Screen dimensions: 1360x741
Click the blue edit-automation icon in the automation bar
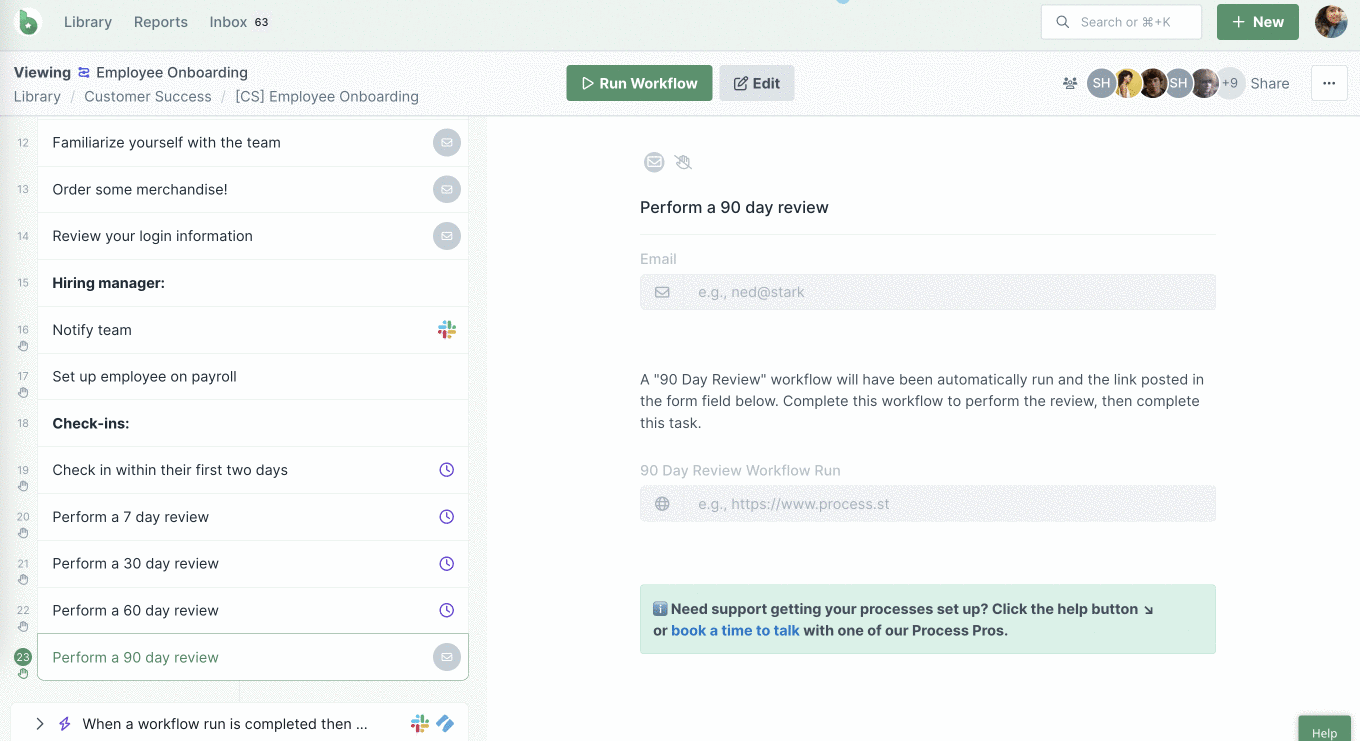445,723
